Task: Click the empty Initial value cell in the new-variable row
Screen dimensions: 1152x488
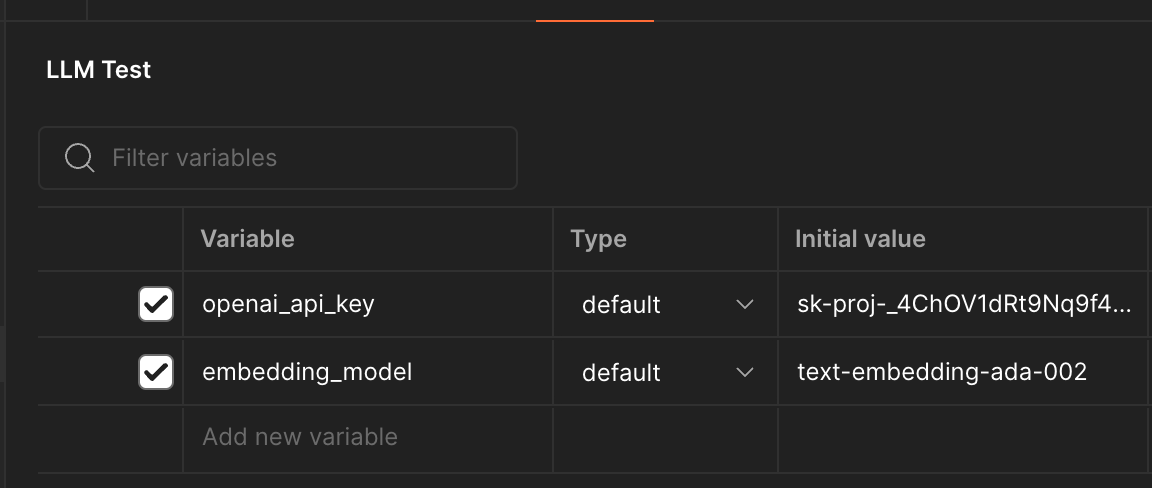Action: coord(962,437)
